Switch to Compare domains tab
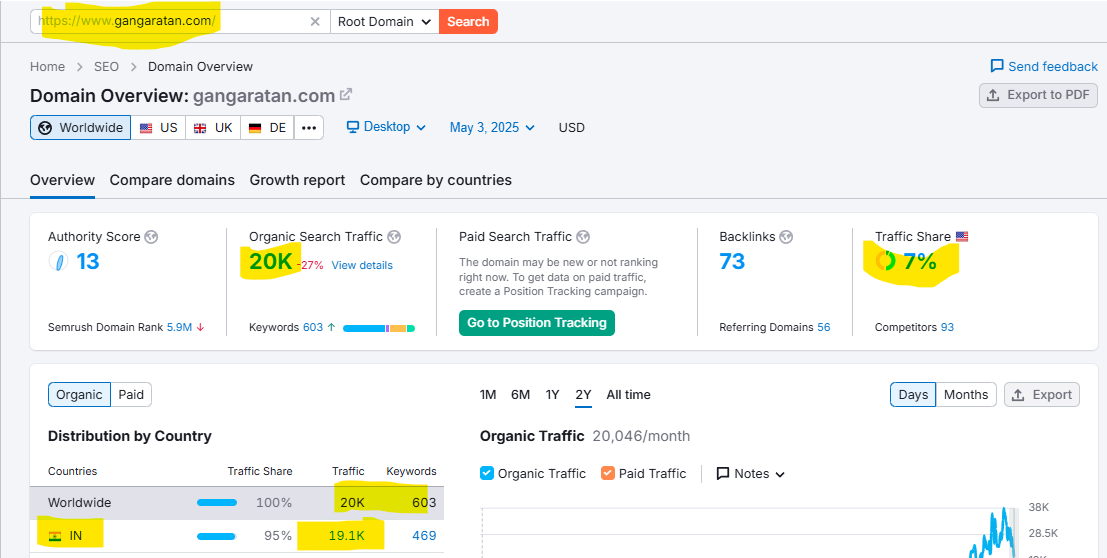Screen dimensions: 1107x558 [172, 180]
